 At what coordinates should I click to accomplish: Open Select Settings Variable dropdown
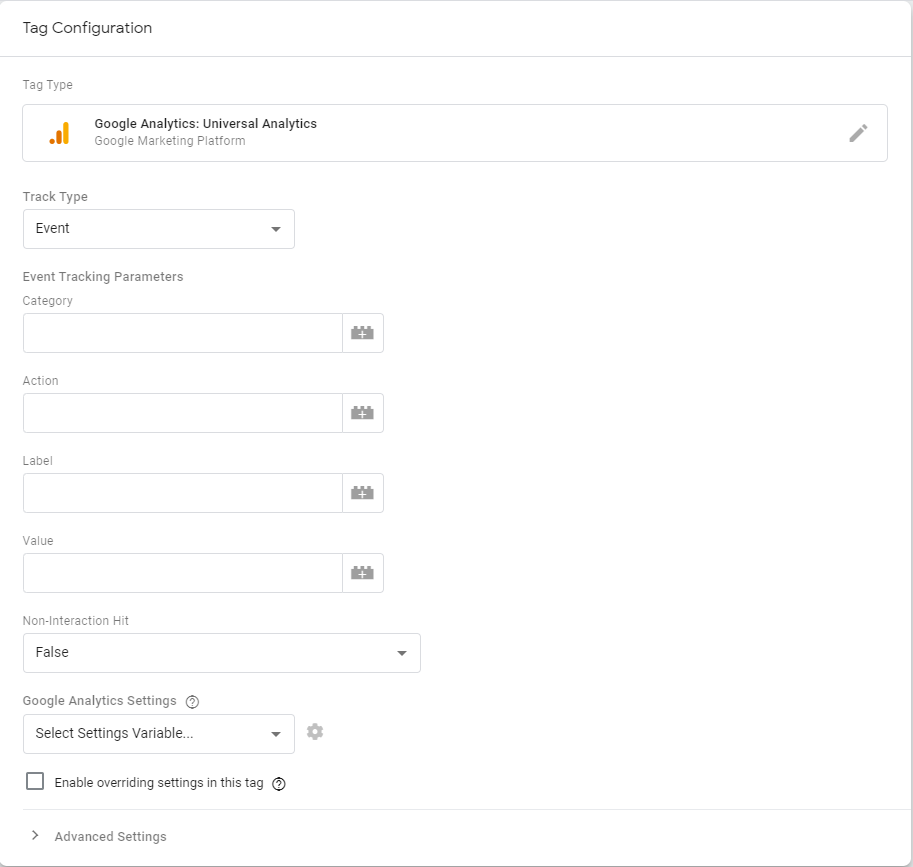[159, 734]
